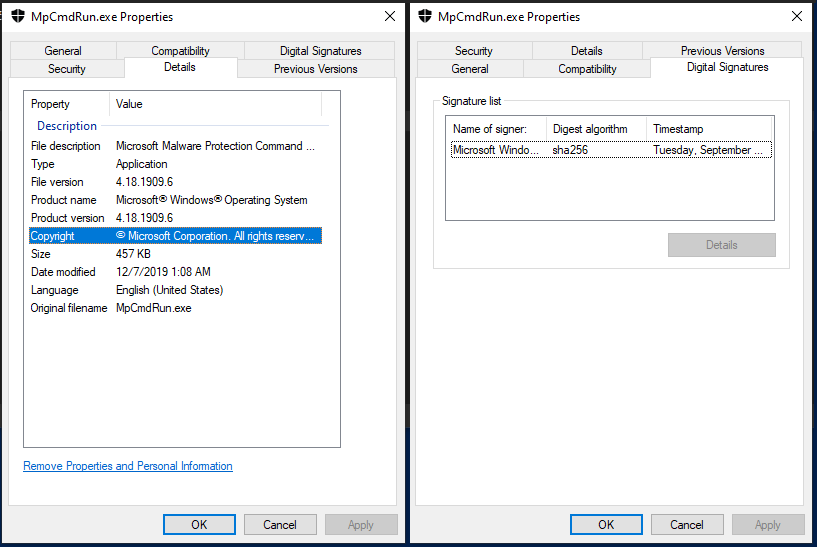
Task: Select the Type property row
Action: point(175,164)
